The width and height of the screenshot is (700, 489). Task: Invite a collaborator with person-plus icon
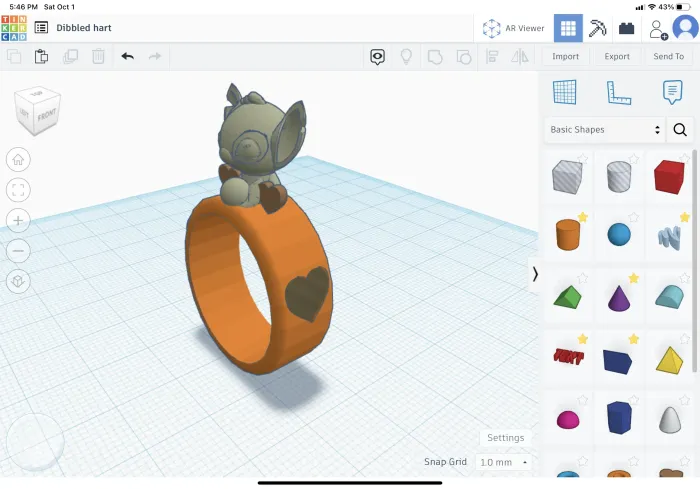(658, 29)
